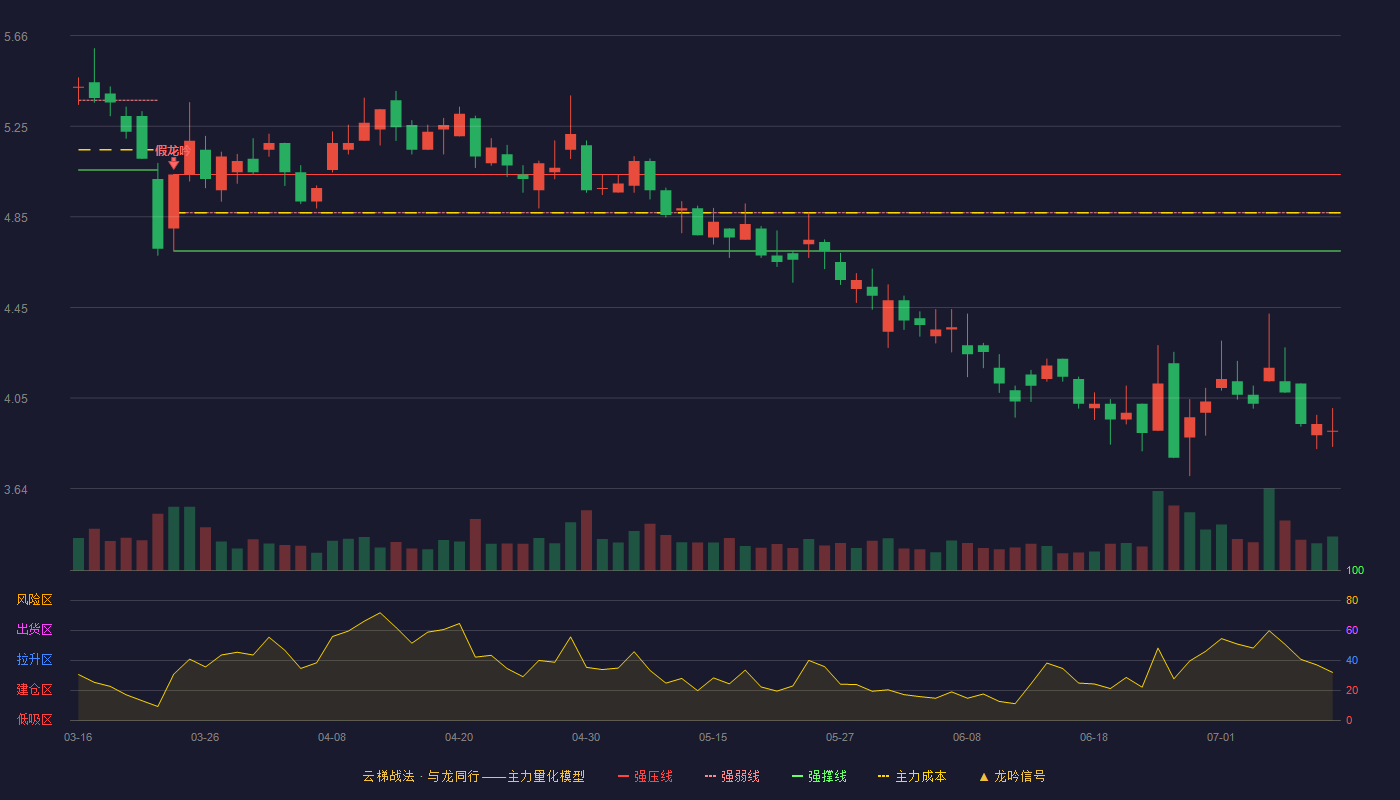
Task: Click the 05-15 date label
Action: coord(713,737)
